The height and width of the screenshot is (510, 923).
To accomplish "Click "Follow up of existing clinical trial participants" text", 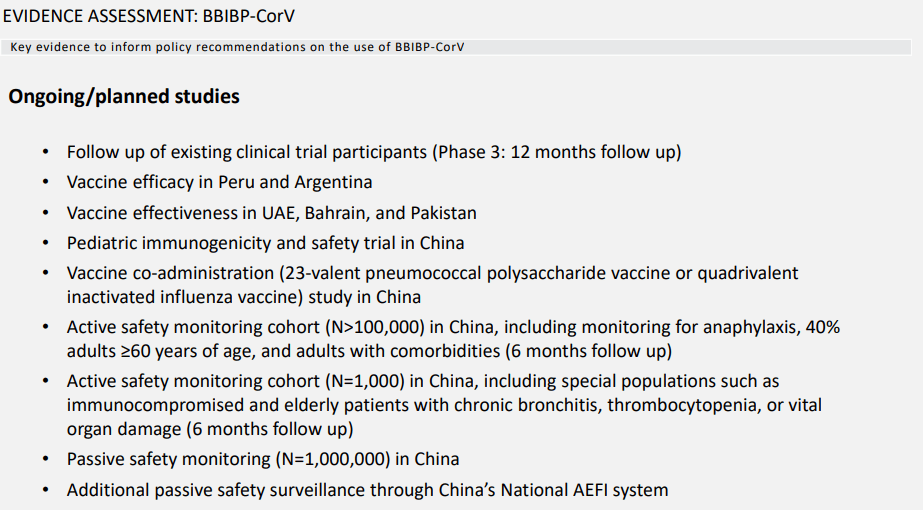I will (x=247, y=153).
